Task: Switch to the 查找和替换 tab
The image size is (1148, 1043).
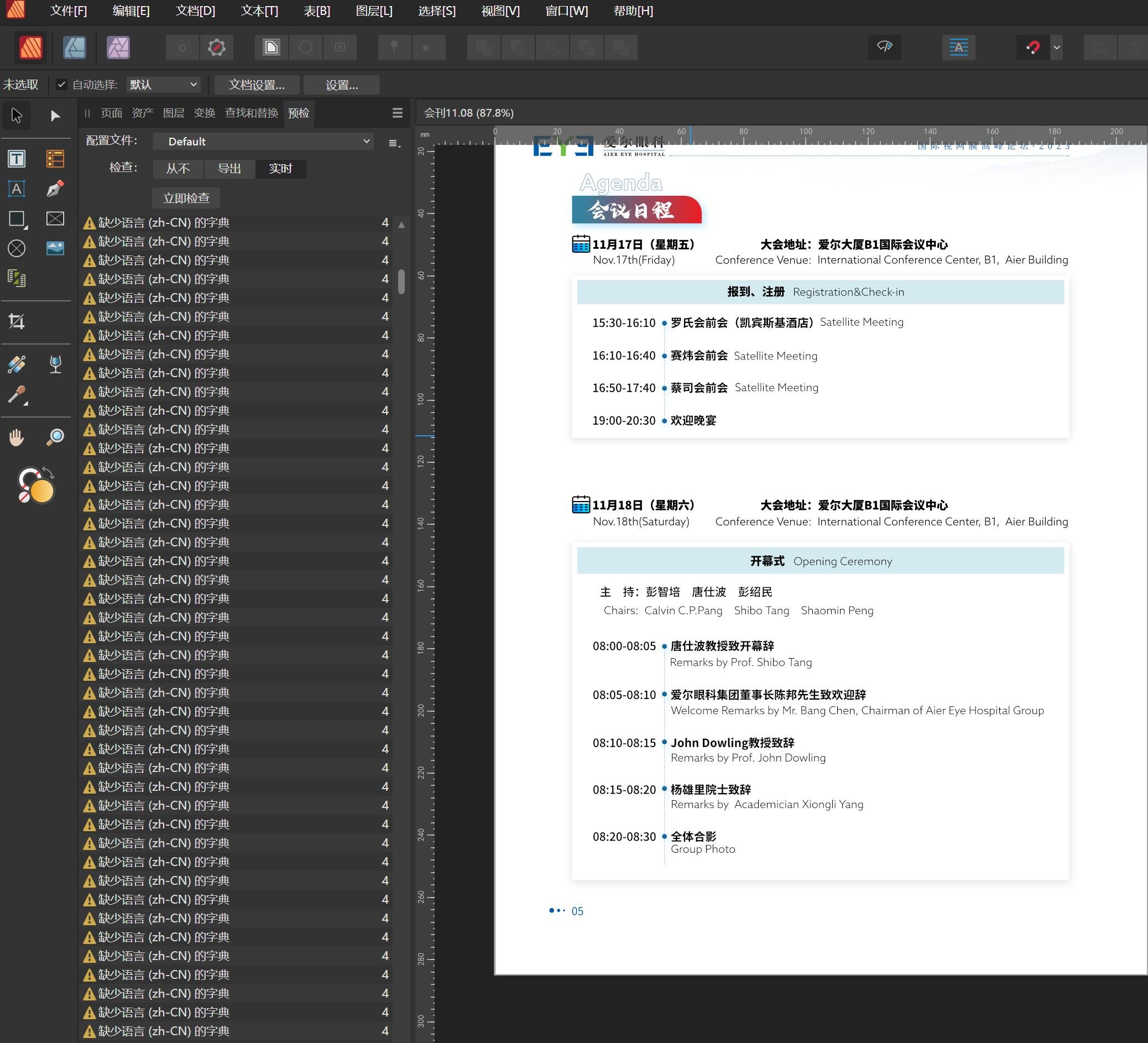Action: click(251, 113)
